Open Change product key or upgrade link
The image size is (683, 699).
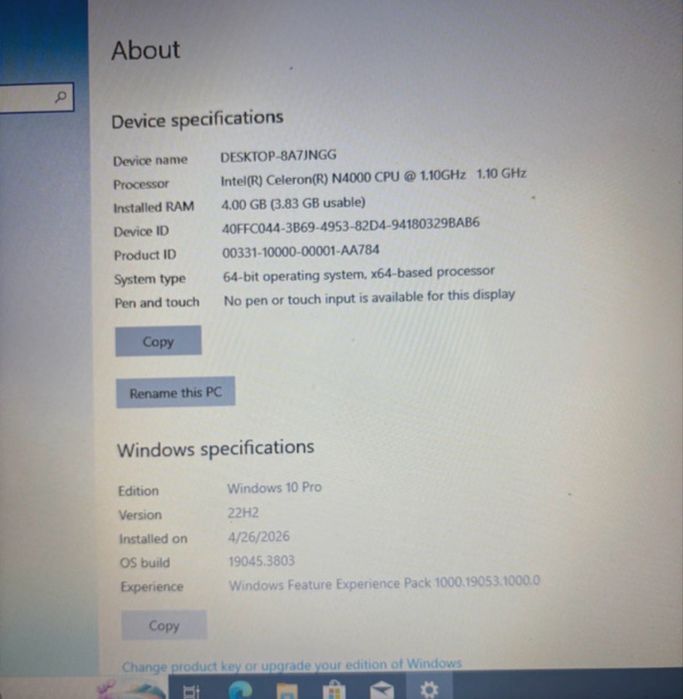292,665
